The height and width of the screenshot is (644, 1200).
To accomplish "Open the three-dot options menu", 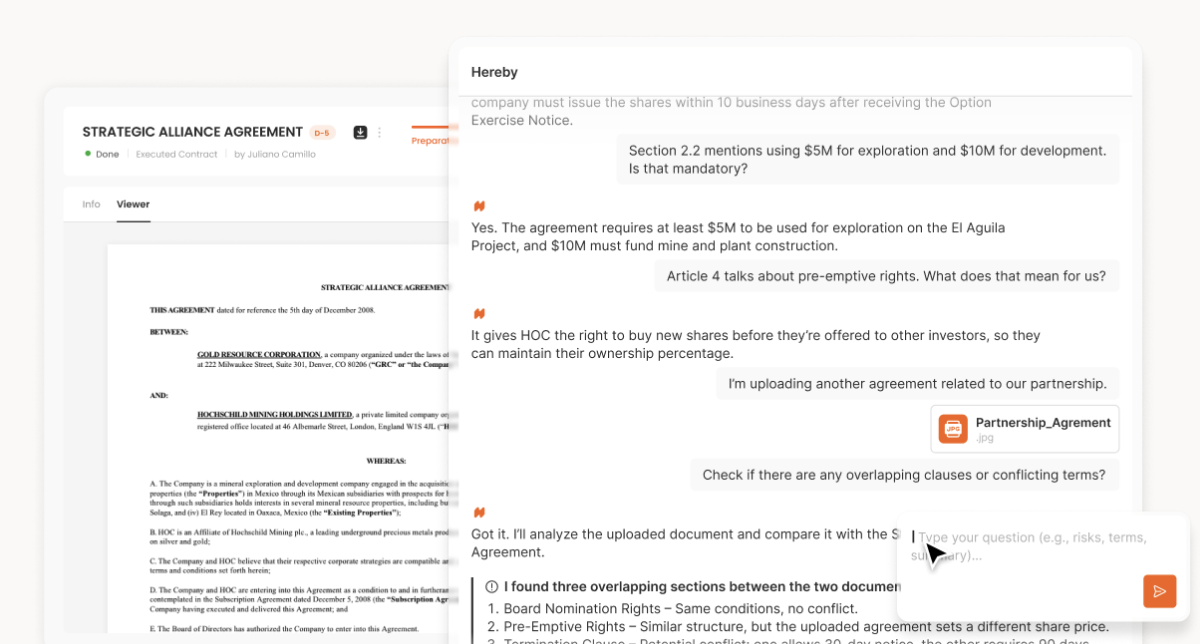I will point(379,131).
